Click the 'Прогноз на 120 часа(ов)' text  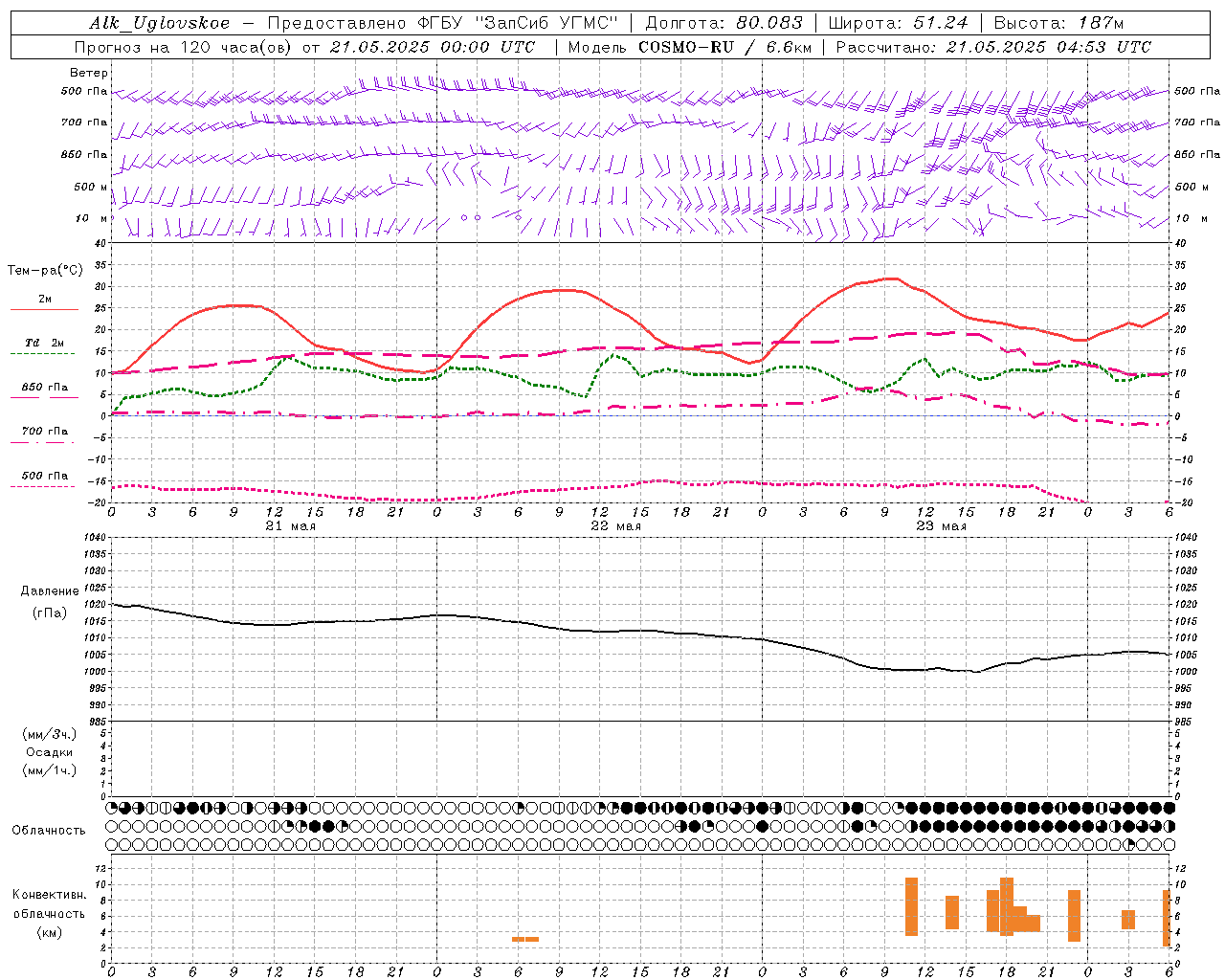point(184,47)
